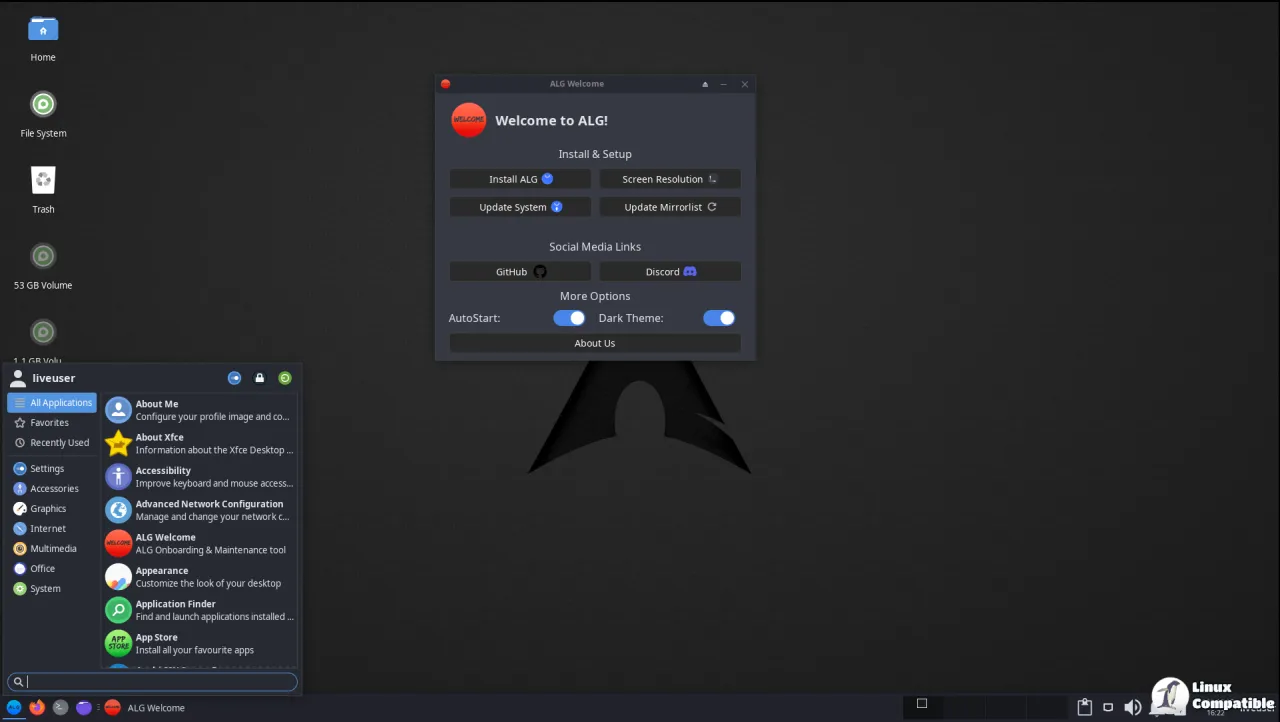Click the volume speaker tray icon
The width and height of the screenshot is (1280, 722).
coord(1132,707)
